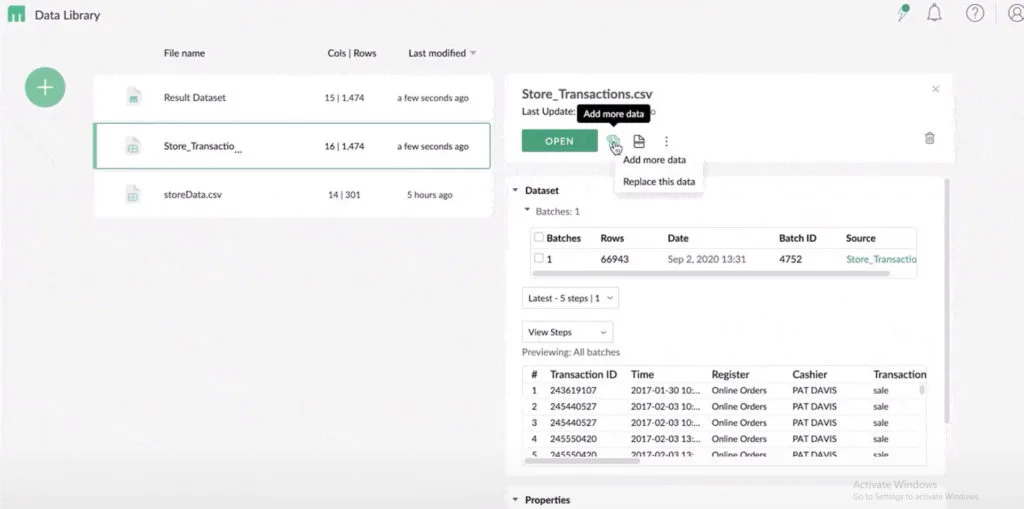Open the three-dot more options menu
The height and width of the screenshot is (509, 1024).
666,141
